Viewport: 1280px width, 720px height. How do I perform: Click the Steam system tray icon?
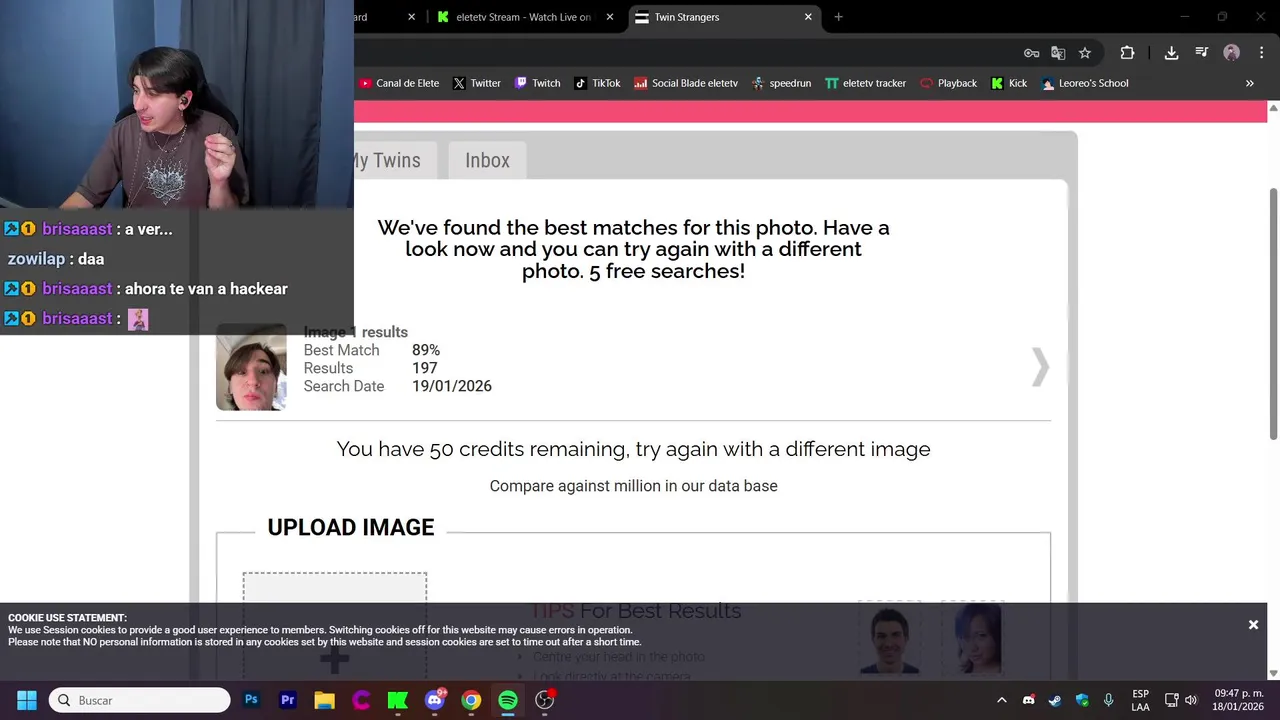(x=1055, y=700)
